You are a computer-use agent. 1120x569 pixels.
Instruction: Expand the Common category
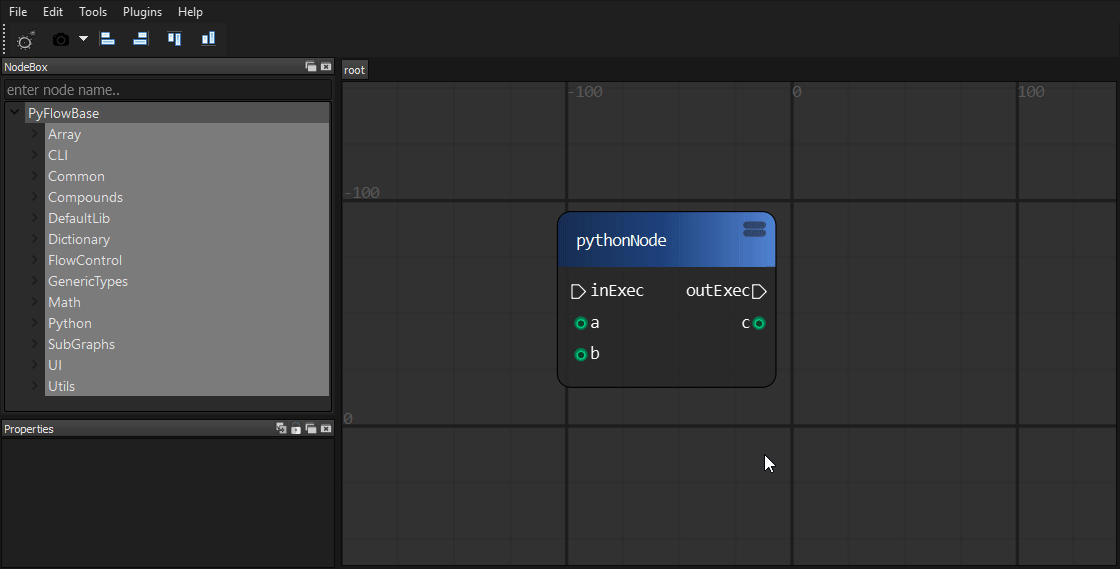34,176
